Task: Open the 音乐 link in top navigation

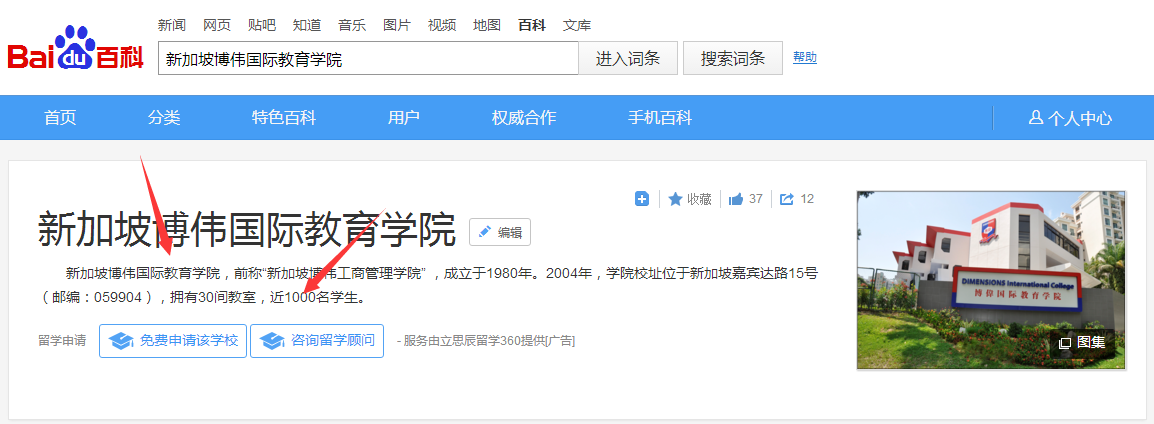Action: pyautogui.click(x=352, y=25)
